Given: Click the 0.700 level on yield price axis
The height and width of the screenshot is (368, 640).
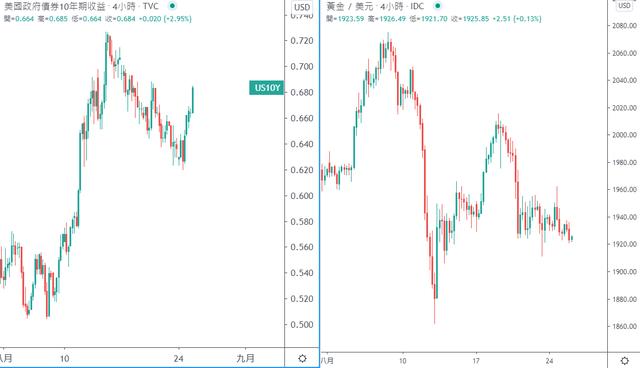Looking at the screenshot, I should click(302, 67).
